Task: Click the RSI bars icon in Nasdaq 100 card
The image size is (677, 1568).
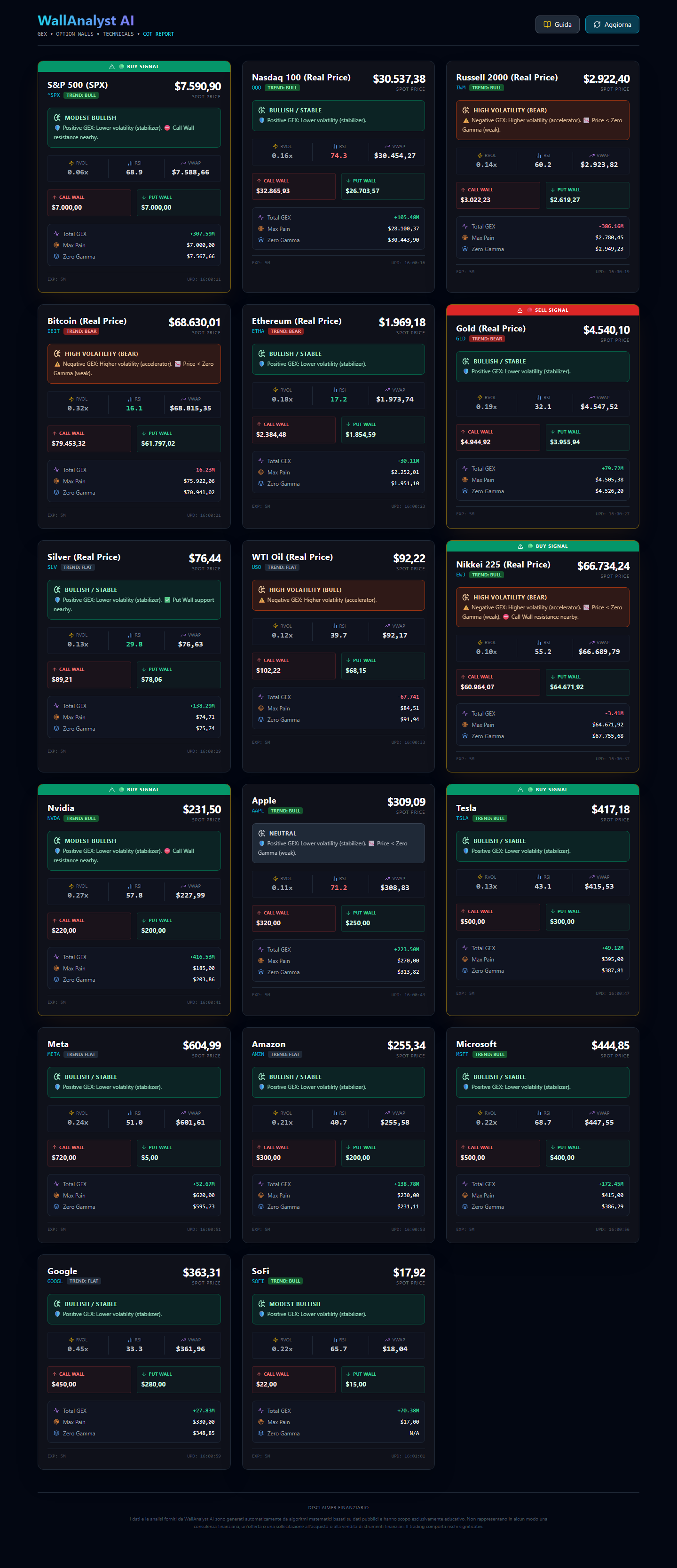Action: click(335, 147)
